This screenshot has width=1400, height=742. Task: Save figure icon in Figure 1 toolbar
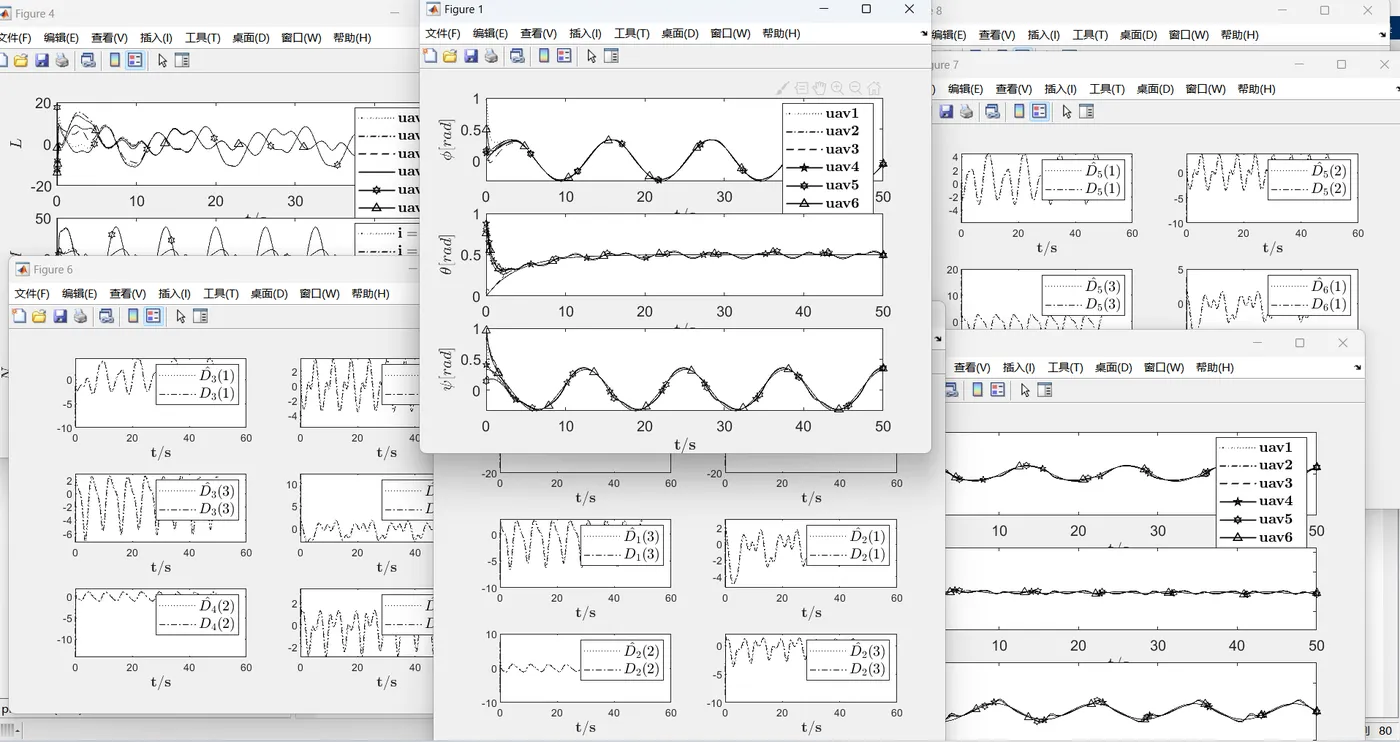471,56
